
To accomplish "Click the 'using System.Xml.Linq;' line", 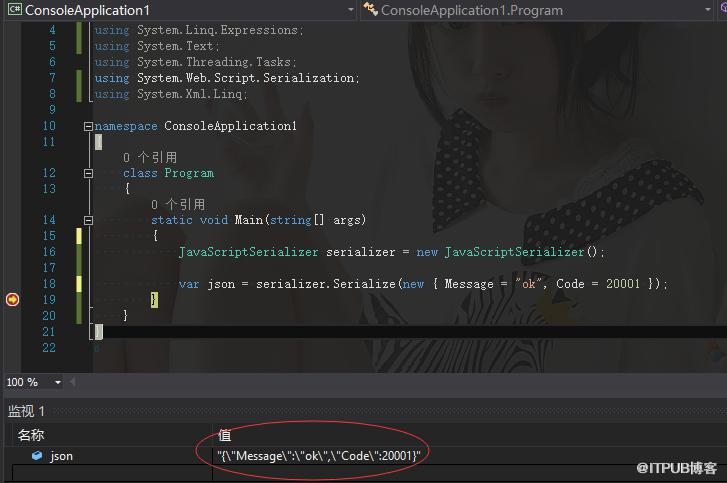I will (171, 94).
